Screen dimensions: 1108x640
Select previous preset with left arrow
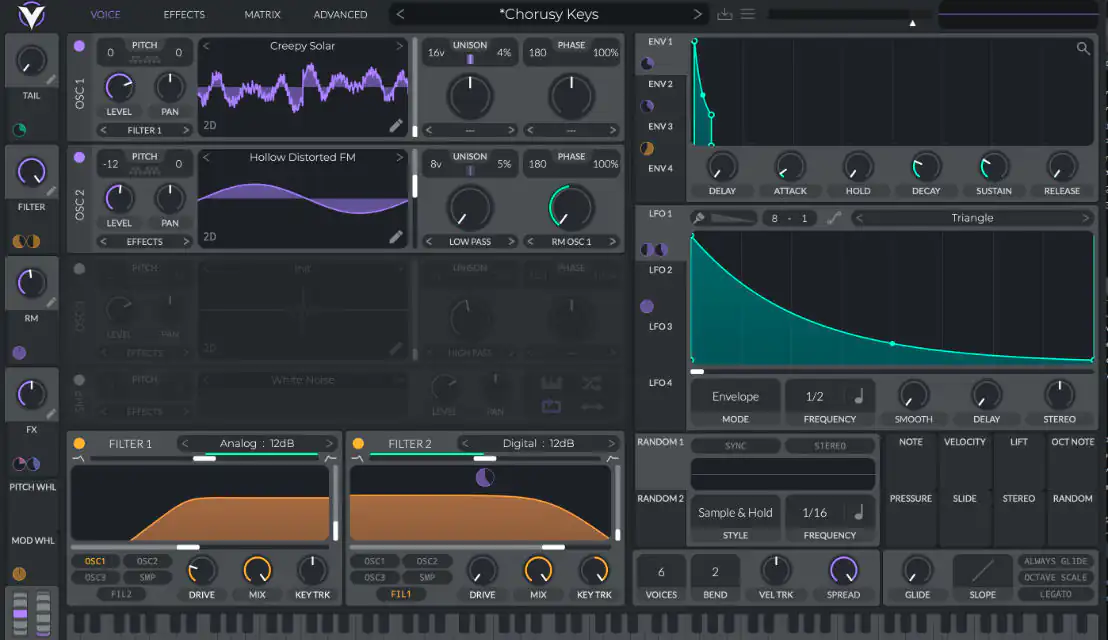400,14
